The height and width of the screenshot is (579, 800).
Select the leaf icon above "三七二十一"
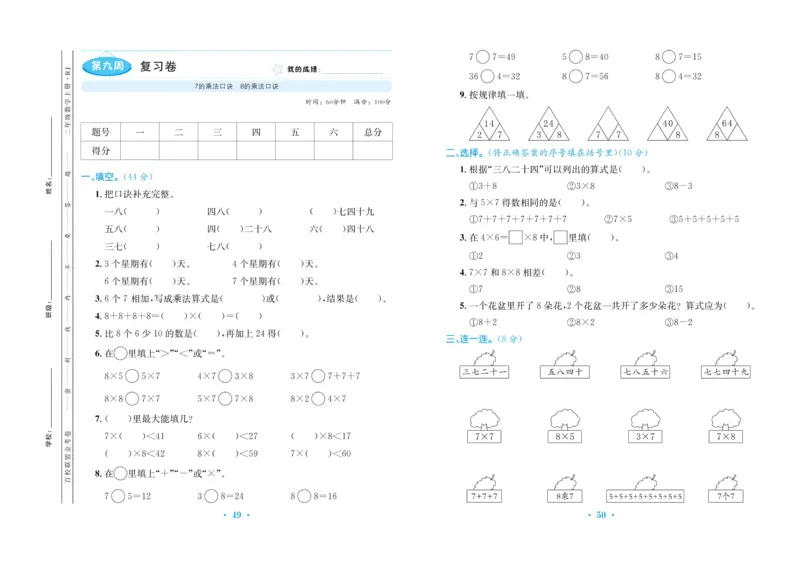484,360
